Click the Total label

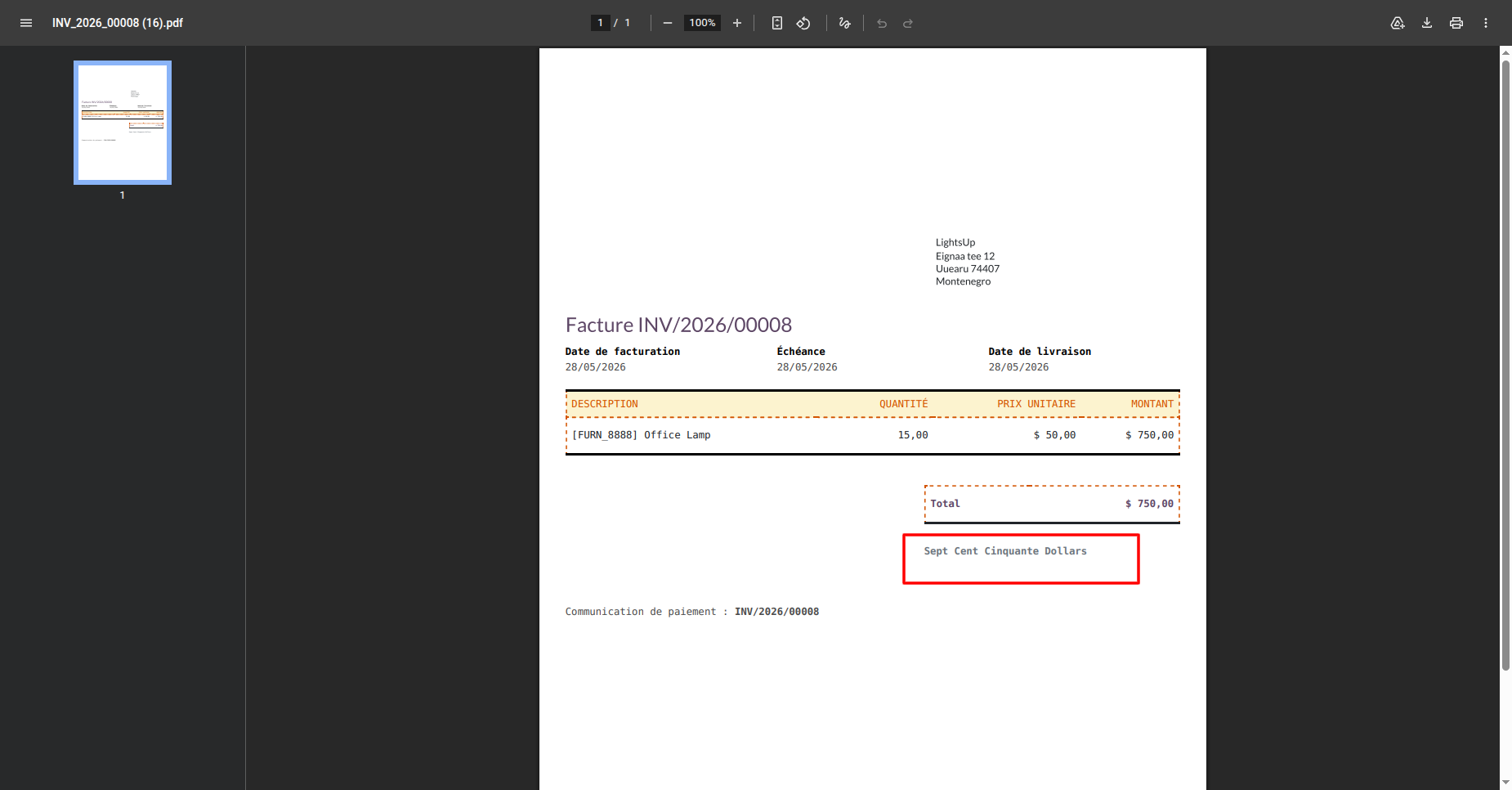click(x=946, y=504)
